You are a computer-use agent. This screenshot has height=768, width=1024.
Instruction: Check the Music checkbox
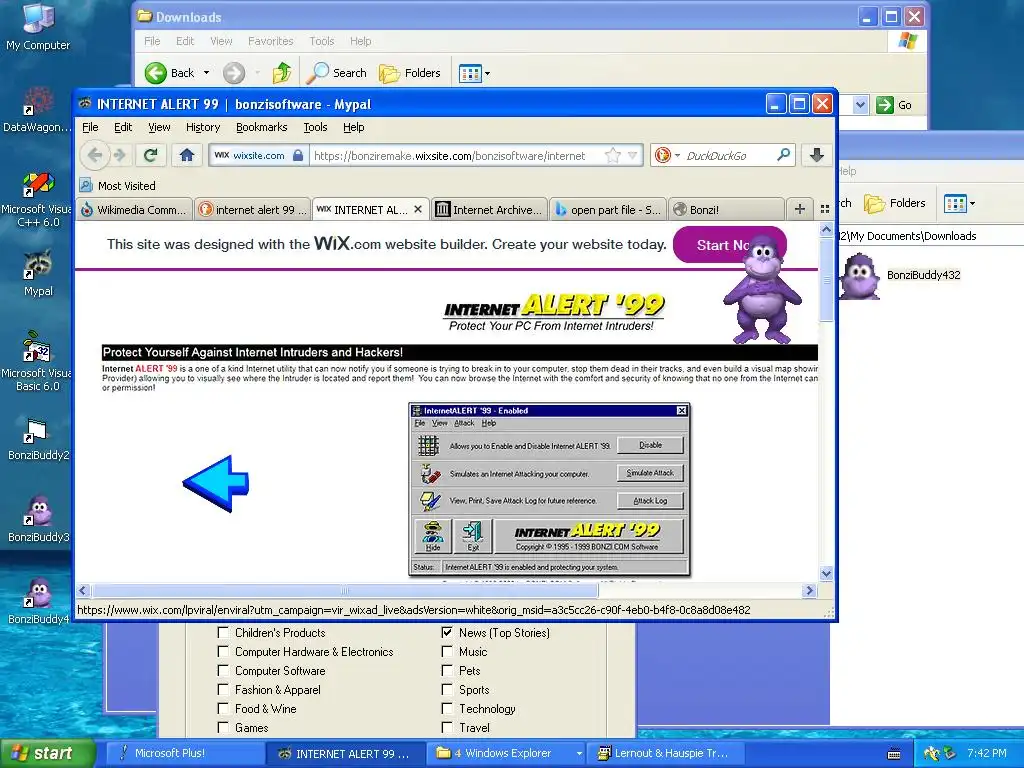447,651
